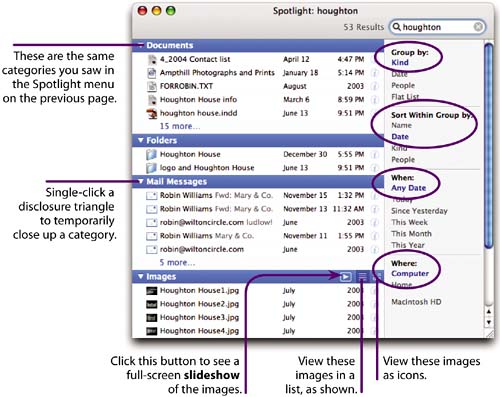Image resolution: width=500 pixels, height=397 pixels.
Task: Select Robin Williams Mary & Co. message
Action: (258, 236)
